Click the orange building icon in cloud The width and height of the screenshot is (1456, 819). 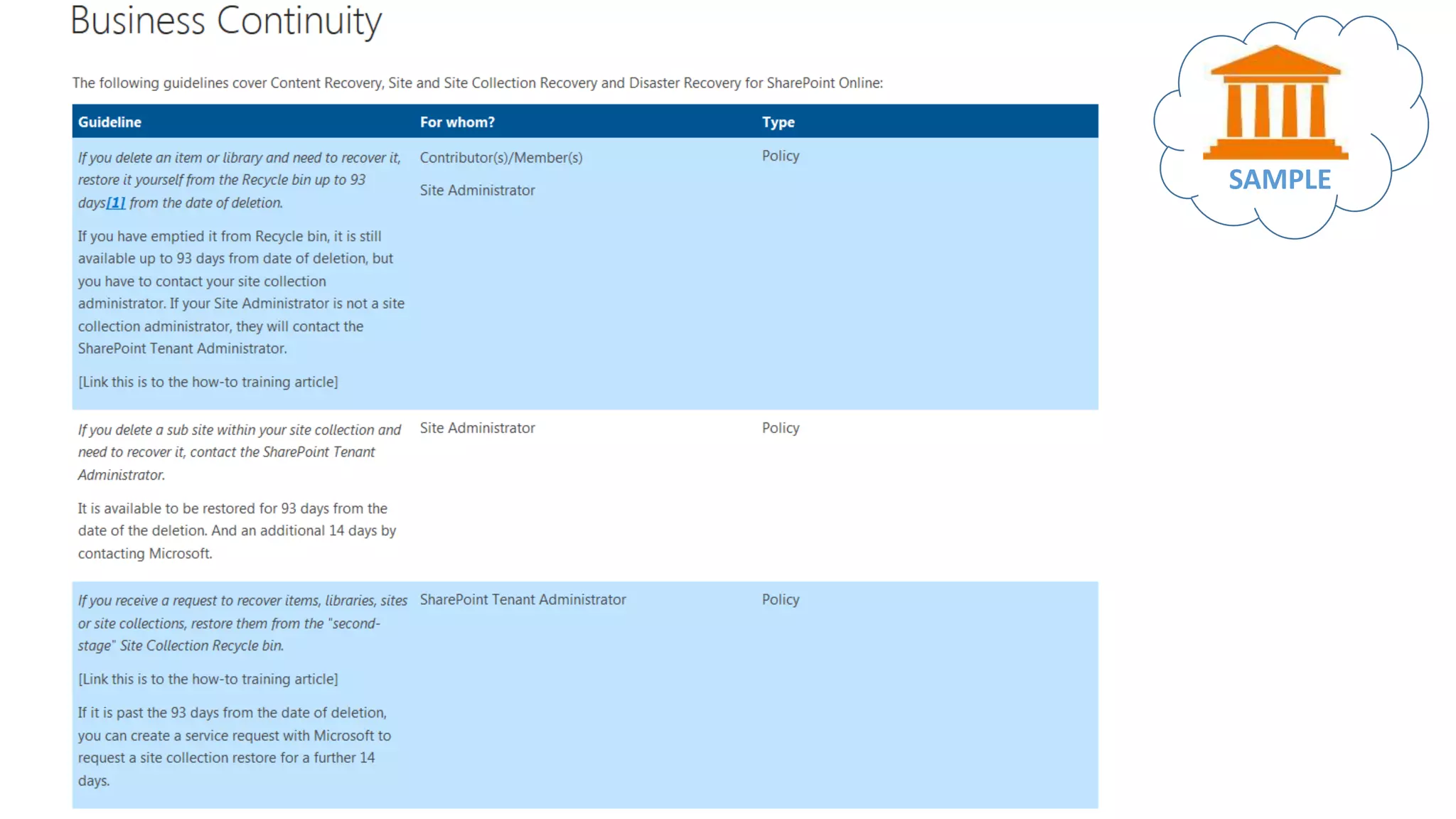tap(1275, 102)
